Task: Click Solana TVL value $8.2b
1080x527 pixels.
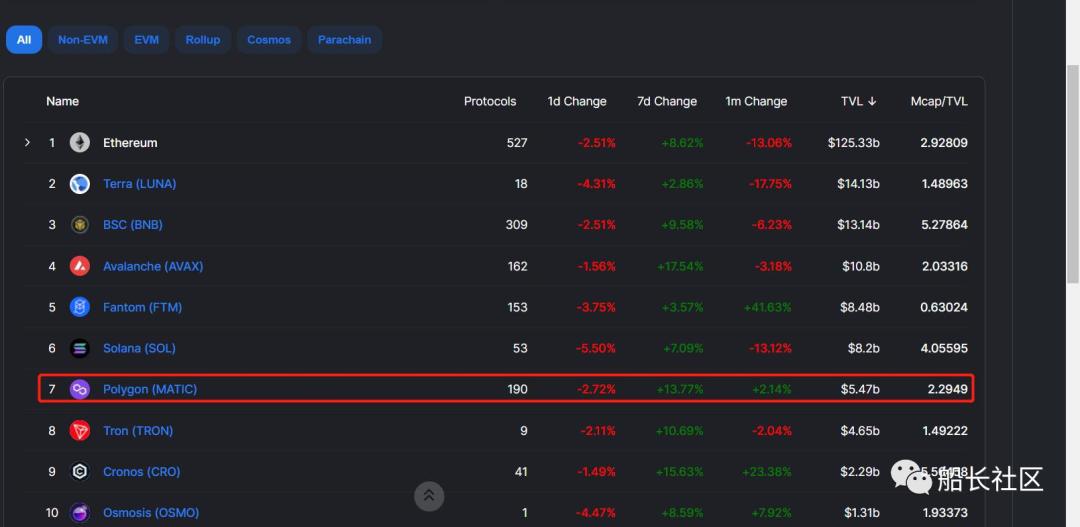Action: [x=863, y=349]
